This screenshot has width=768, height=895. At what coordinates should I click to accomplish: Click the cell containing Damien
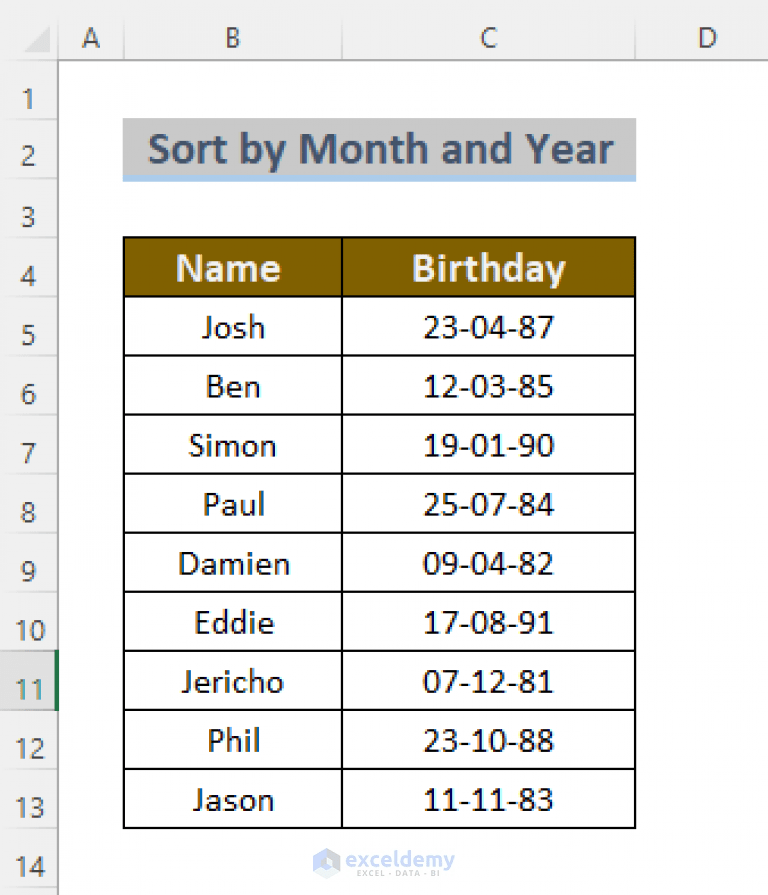point(231,562)
